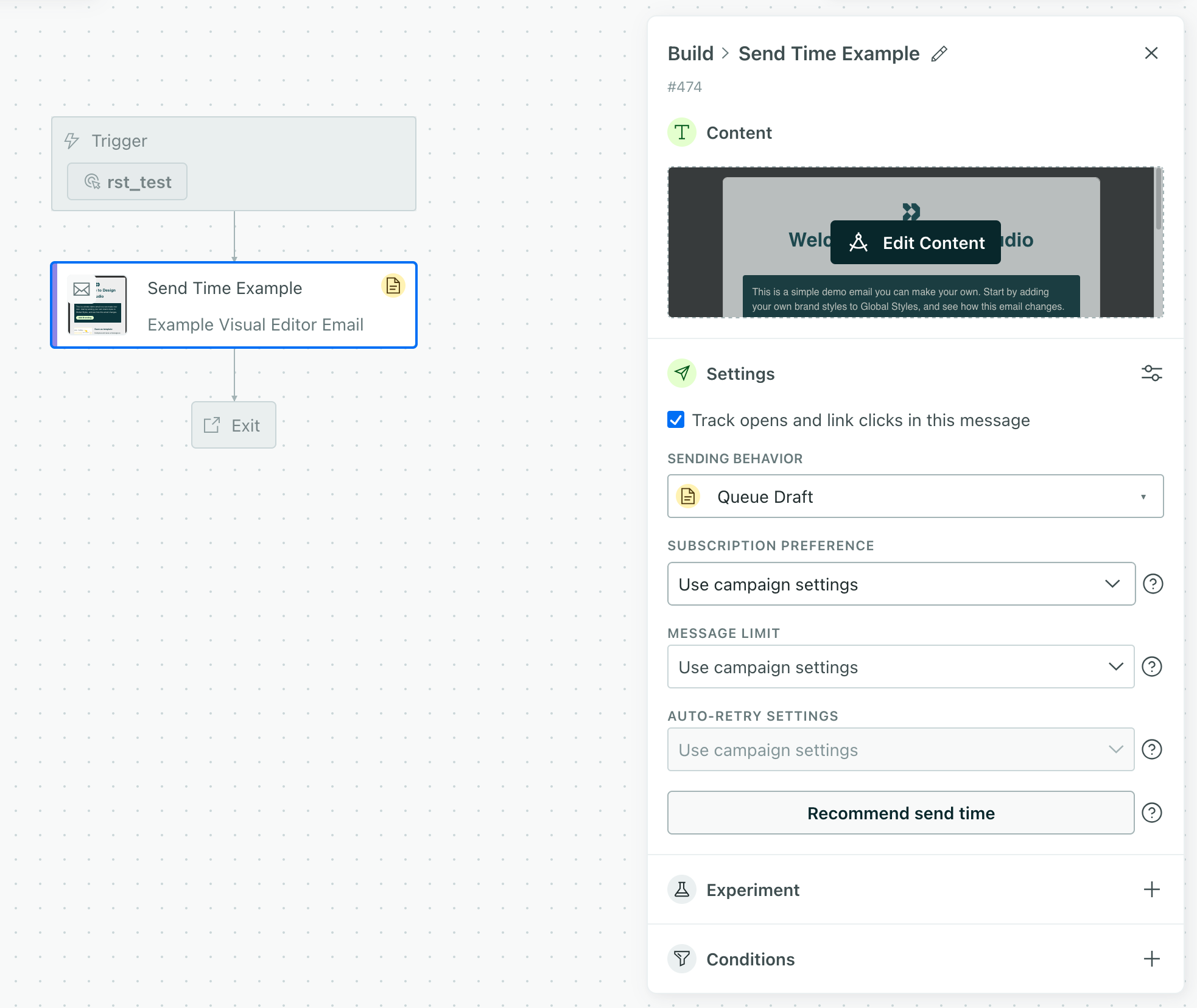Click the Edit Content button

(915, 242)
